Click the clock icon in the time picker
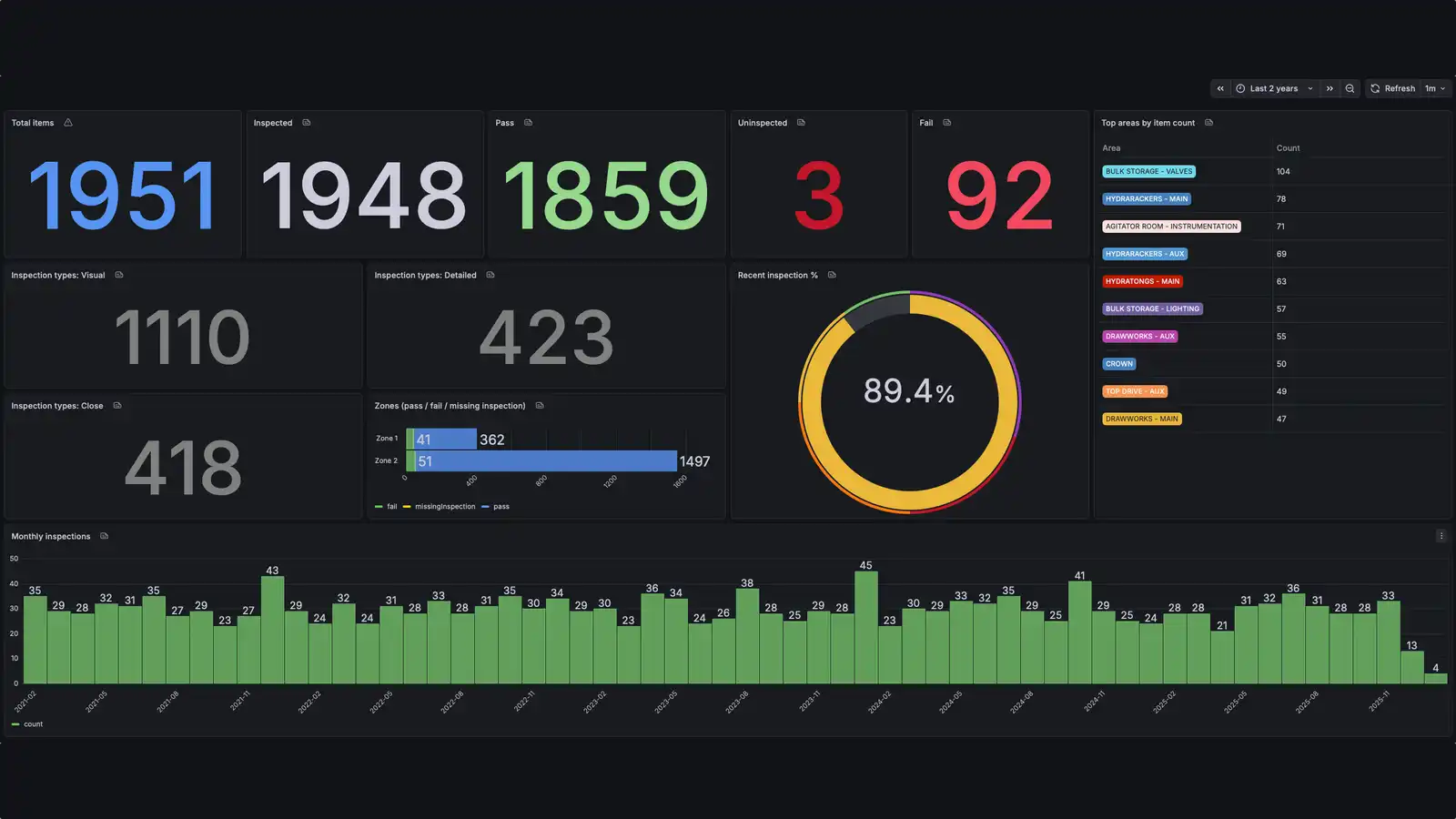 (1240, 87)
